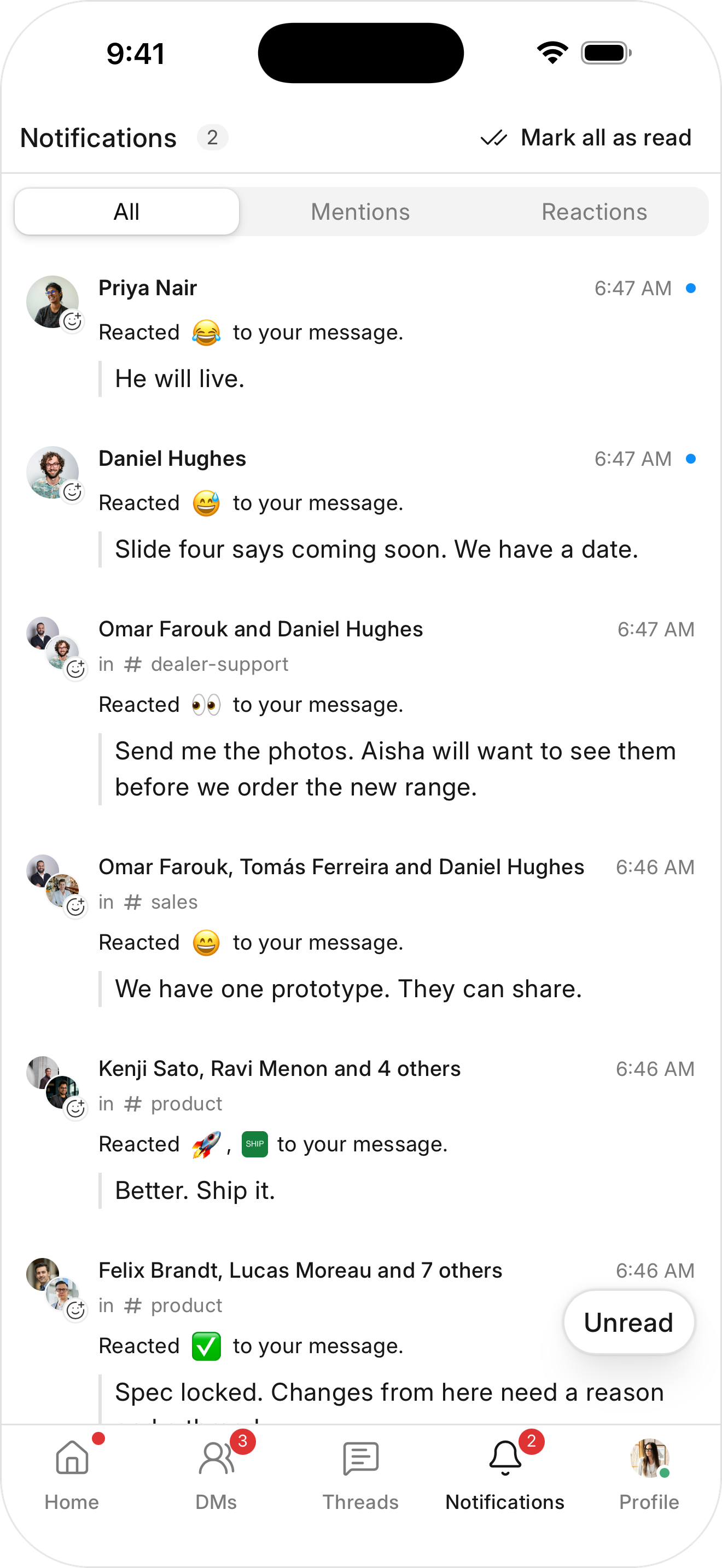Tap the double-check mark icon
722x1568 pixels.
point(494,138)
